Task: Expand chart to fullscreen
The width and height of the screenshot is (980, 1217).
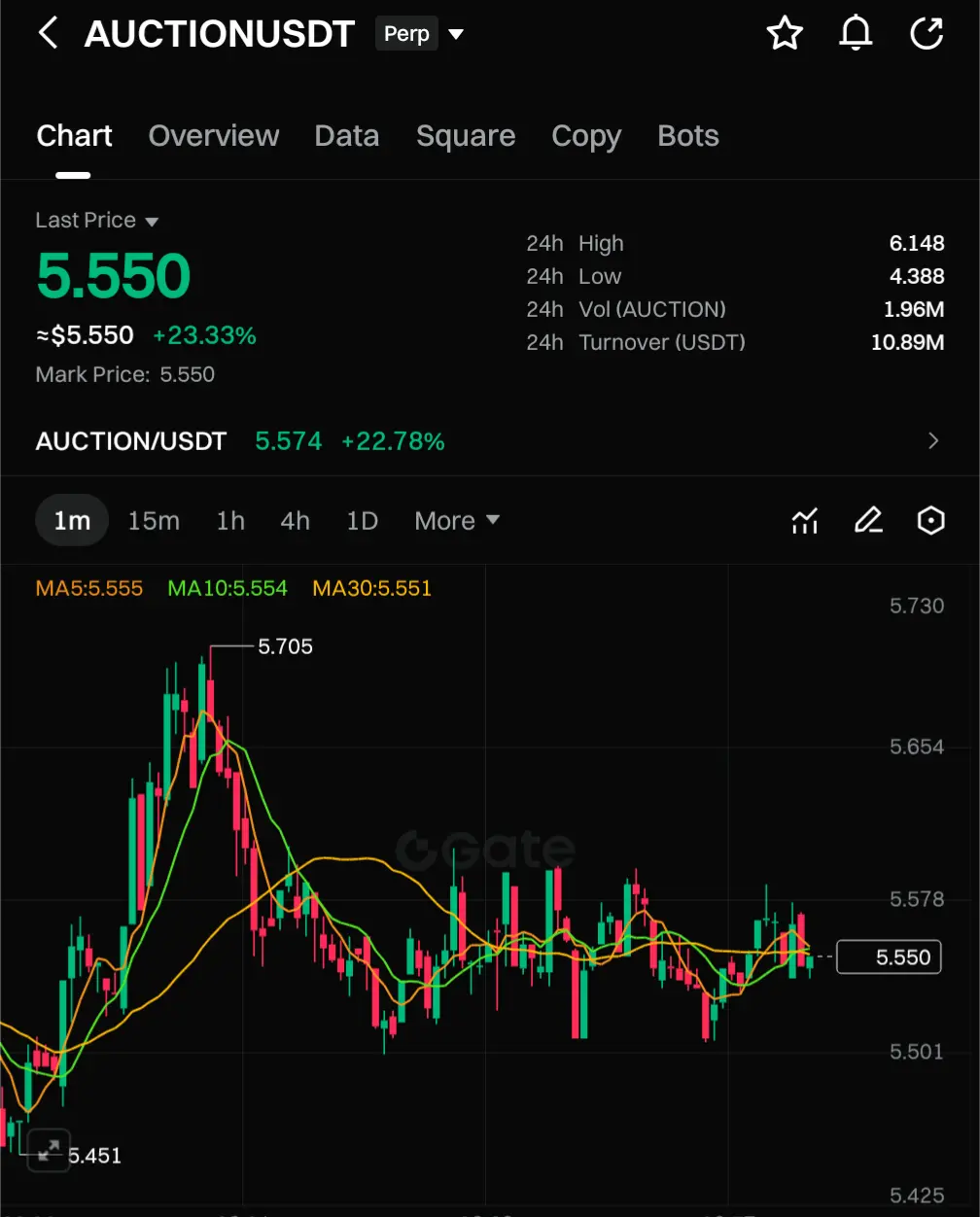Action: [x=48, y=1151]
